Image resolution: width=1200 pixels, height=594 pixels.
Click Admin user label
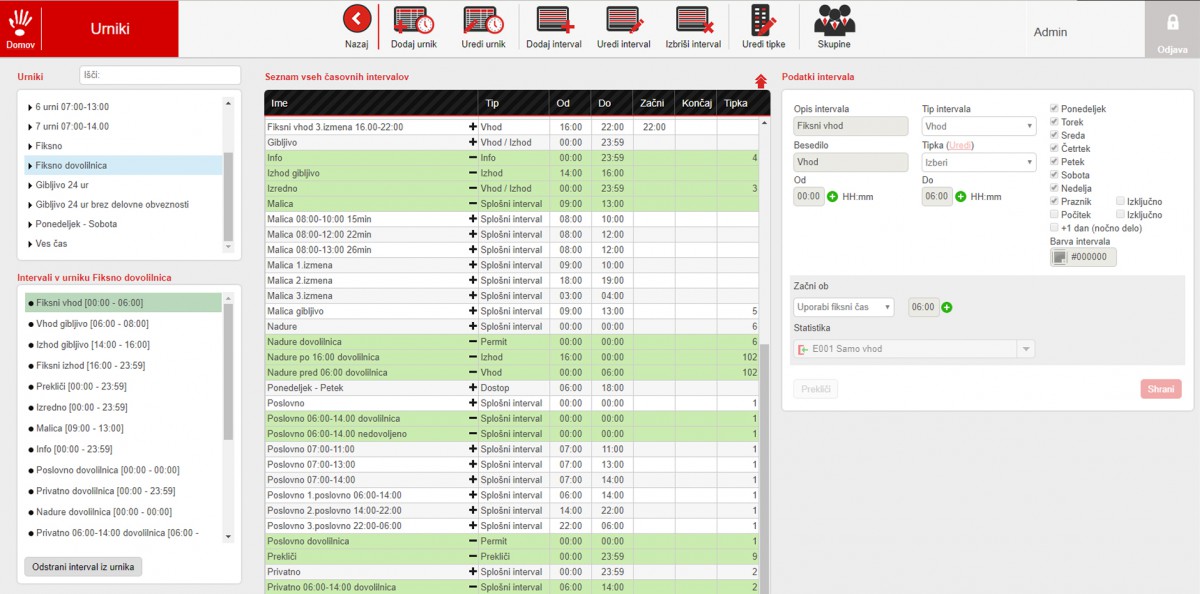(1050, 32)
